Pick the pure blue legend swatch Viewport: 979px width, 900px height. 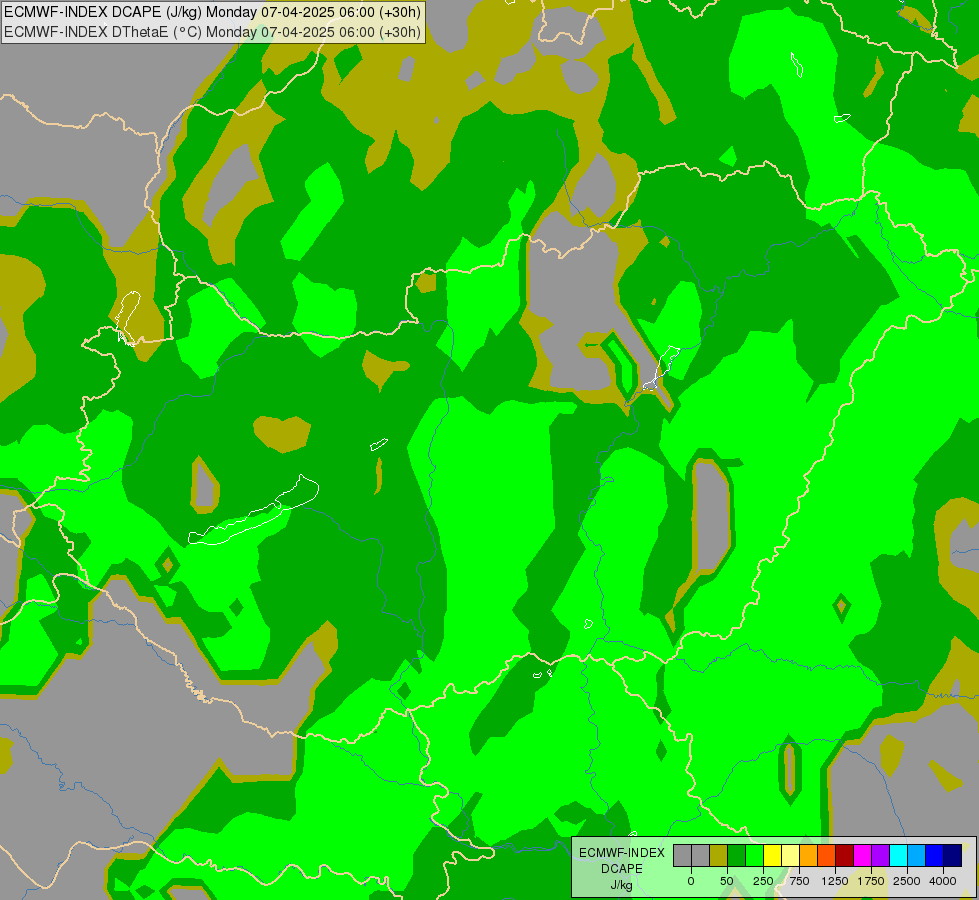935,856
